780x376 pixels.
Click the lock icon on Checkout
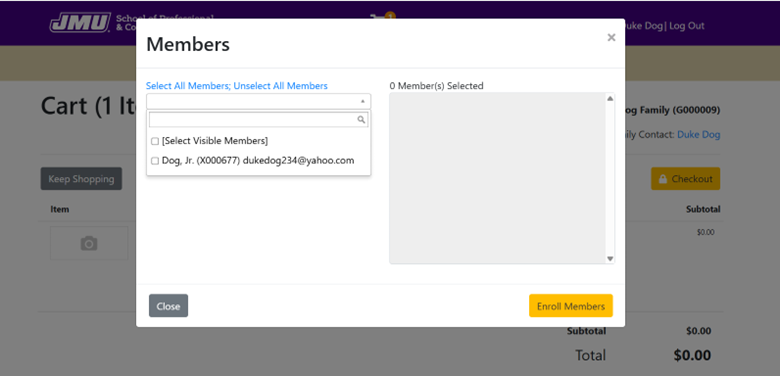(663, 179)
